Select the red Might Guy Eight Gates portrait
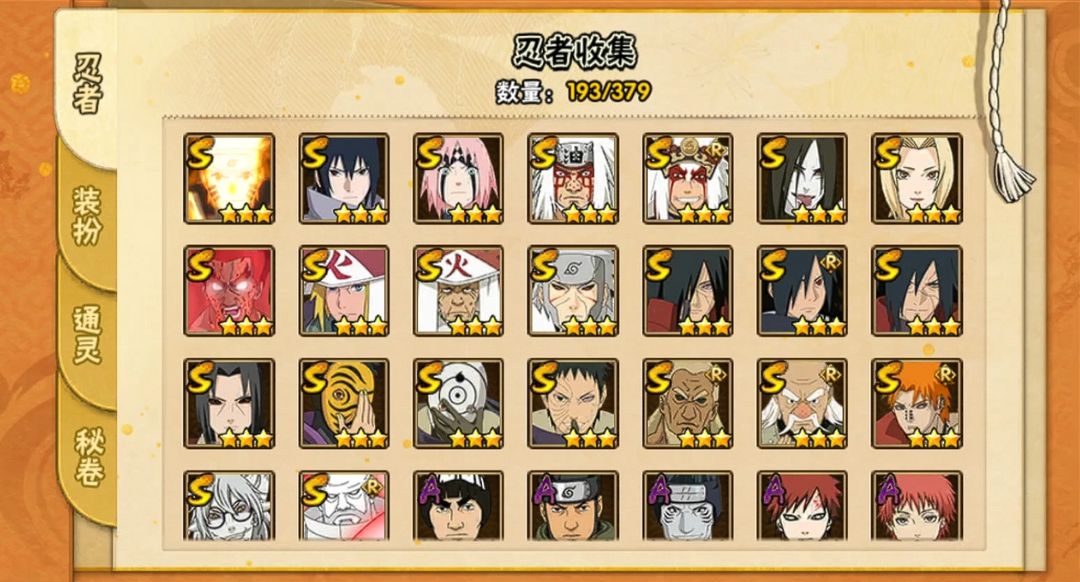Screen dimensions: 1080x582 click(229, 291)
